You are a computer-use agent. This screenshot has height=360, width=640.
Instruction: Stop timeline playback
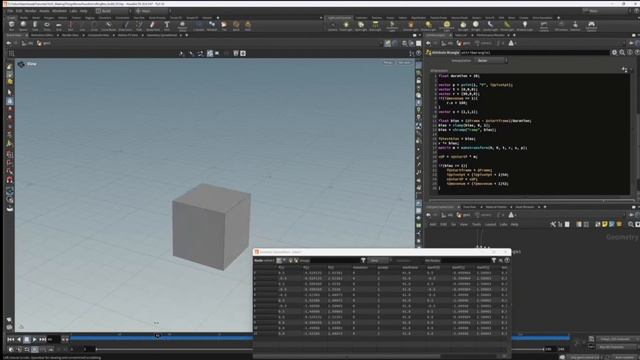point(27,340)
